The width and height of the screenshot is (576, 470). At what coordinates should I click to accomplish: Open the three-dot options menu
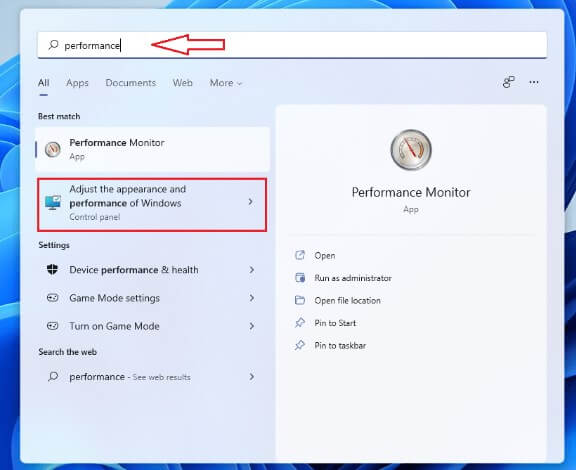[534, 82]
